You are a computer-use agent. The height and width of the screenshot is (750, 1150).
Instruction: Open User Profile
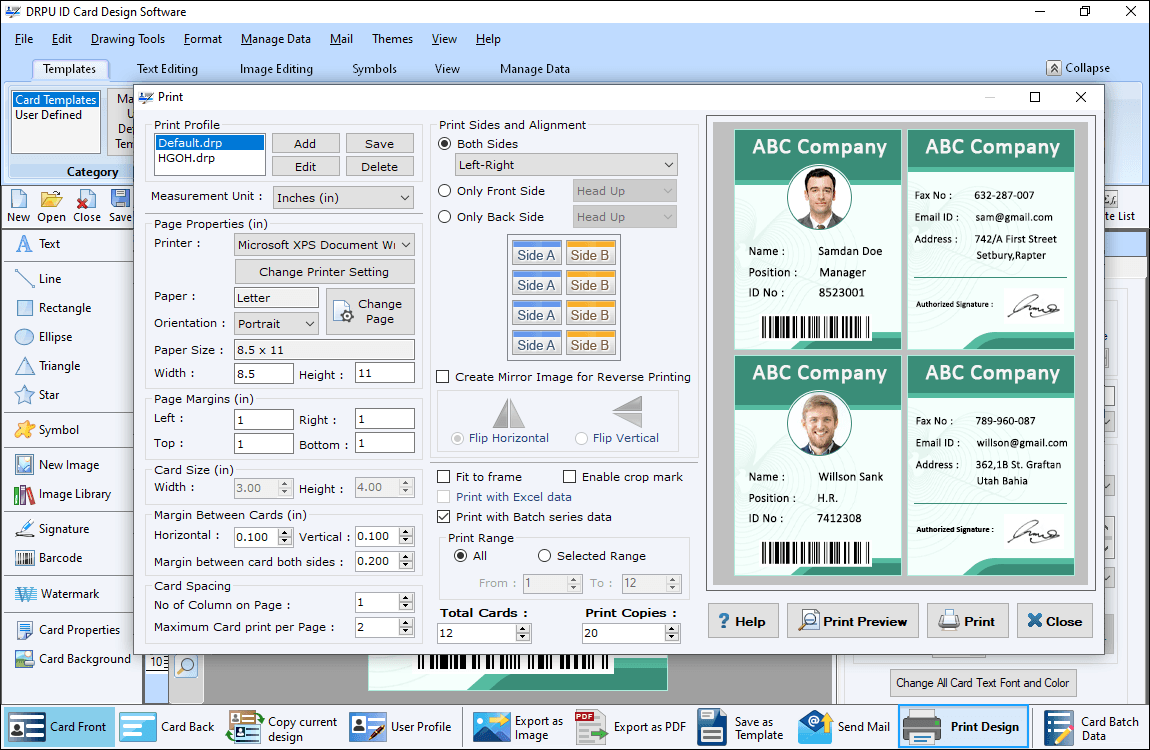click(400, 727)
